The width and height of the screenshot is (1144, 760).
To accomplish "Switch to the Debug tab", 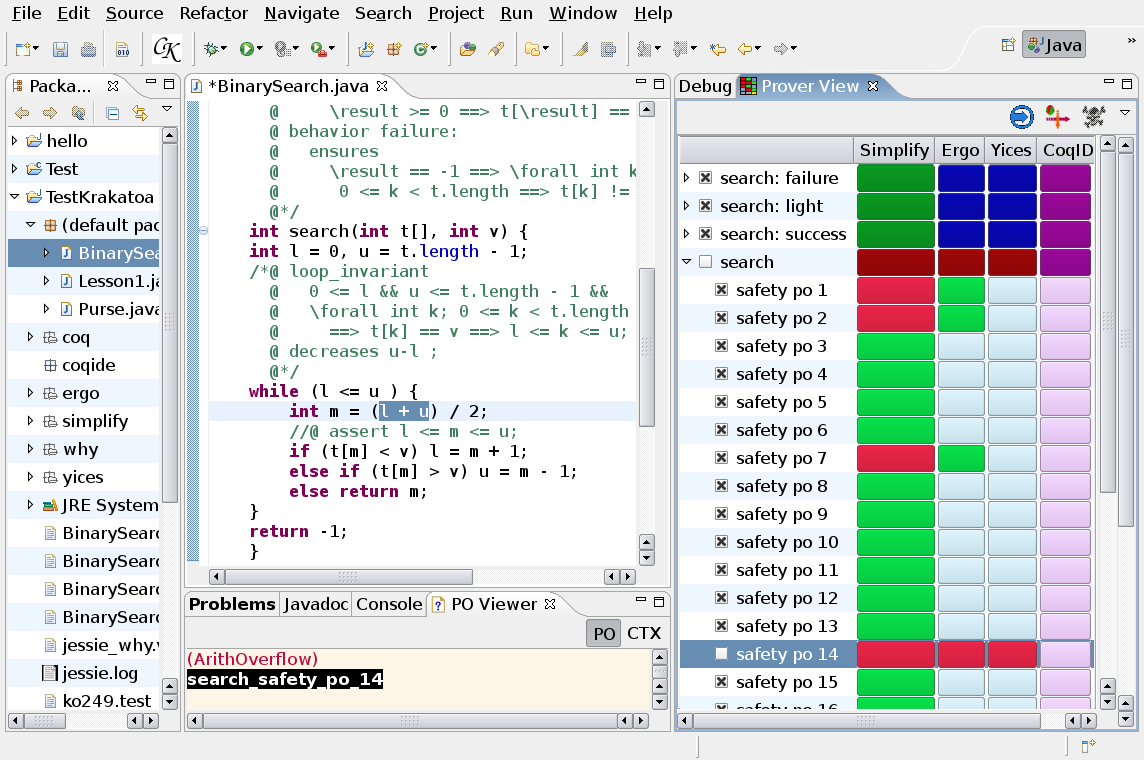I will [x=705, y=86].
